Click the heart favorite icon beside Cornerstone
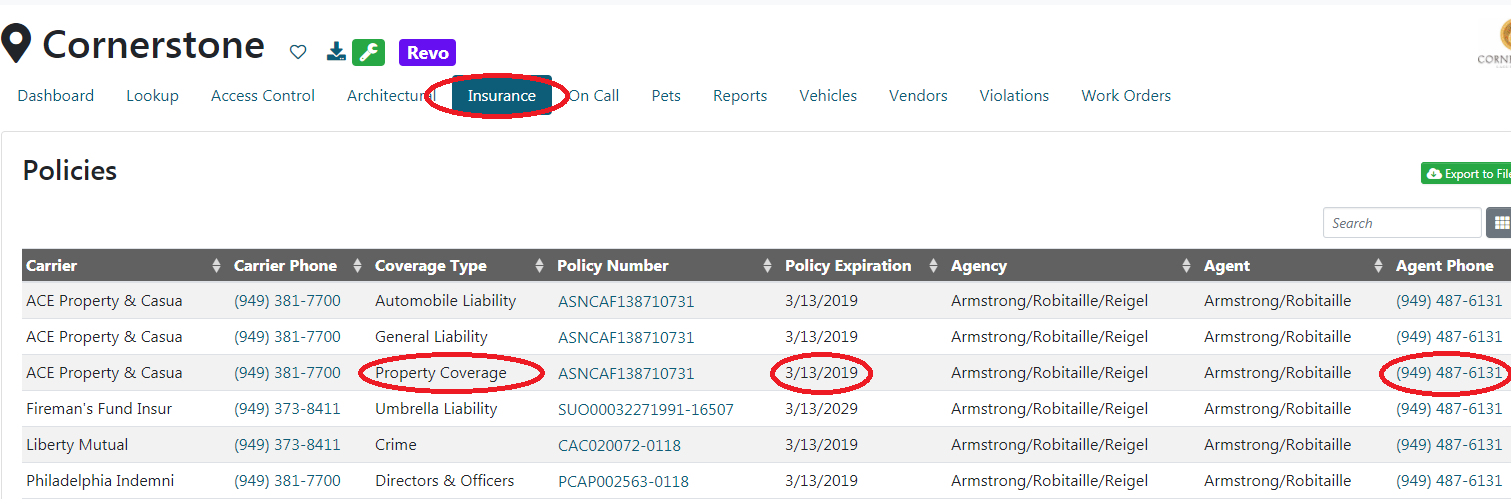This screenshot has height=499, width=1511. [x=298, y=52]
